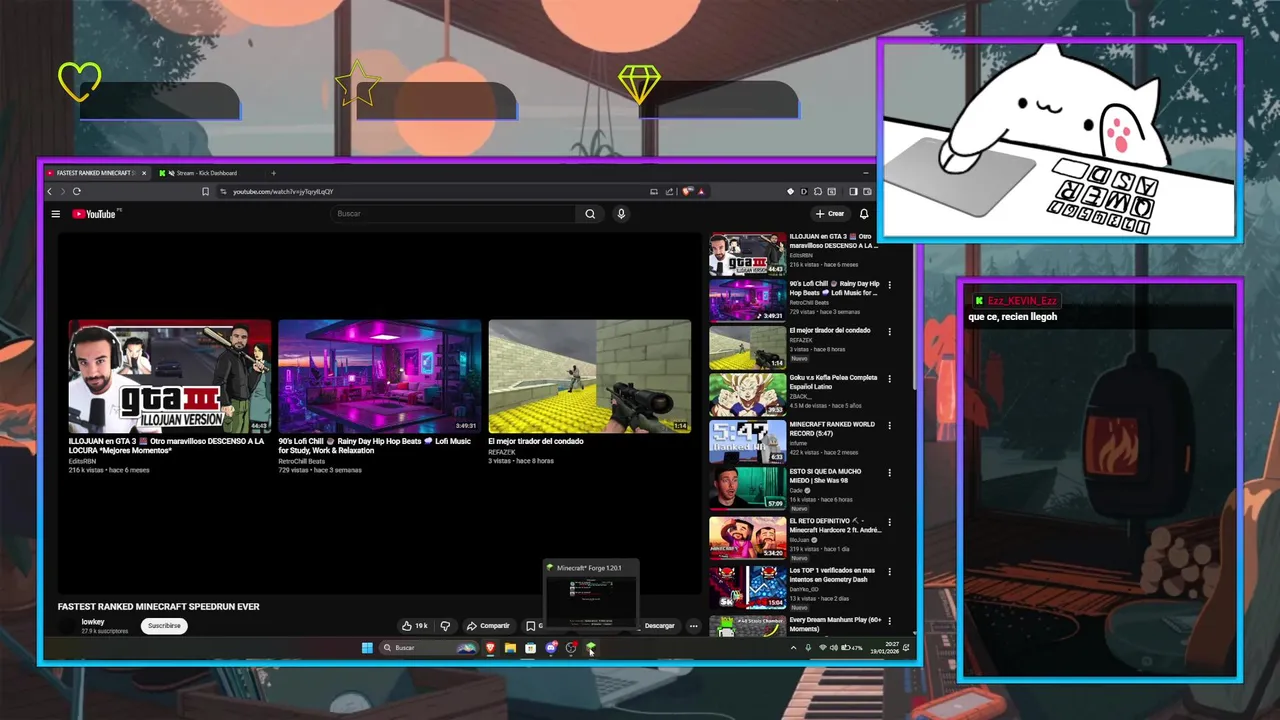Dislike the video with thumbs down

coord(445,626)
